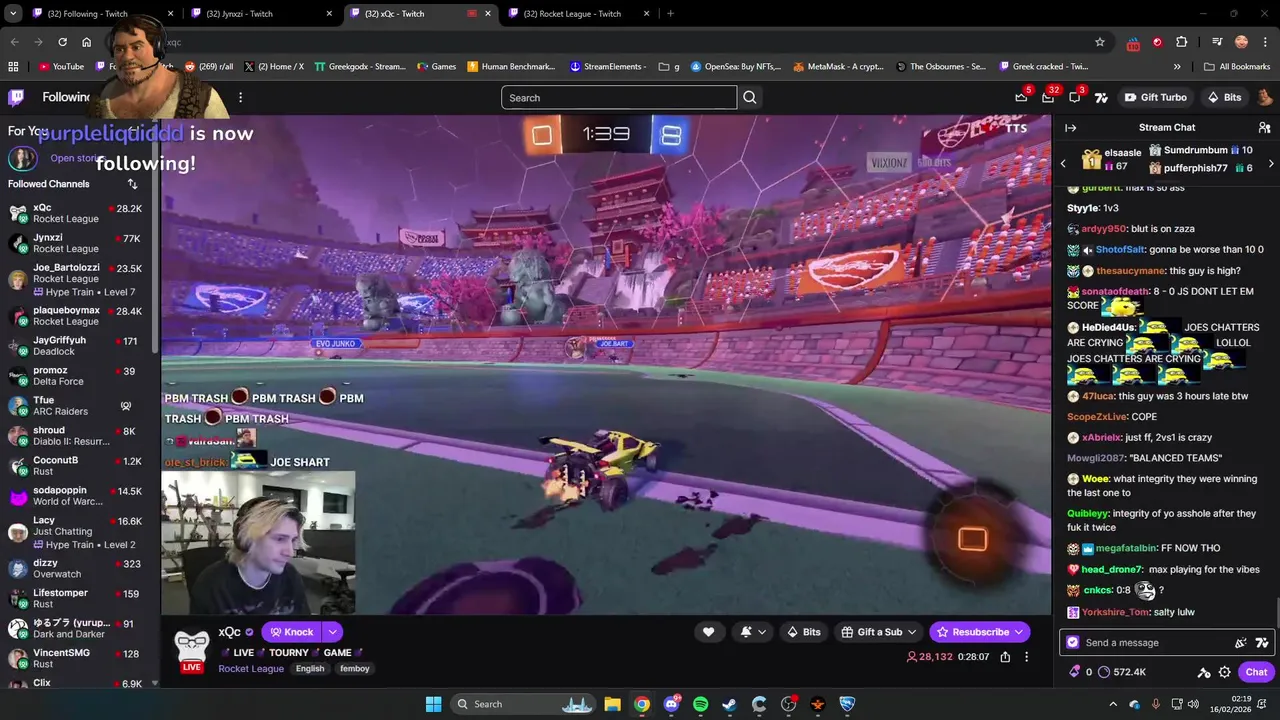The image size is (1280, 720).
Task: Open whispers with 3 unread badge
Action: point(1075,97)
